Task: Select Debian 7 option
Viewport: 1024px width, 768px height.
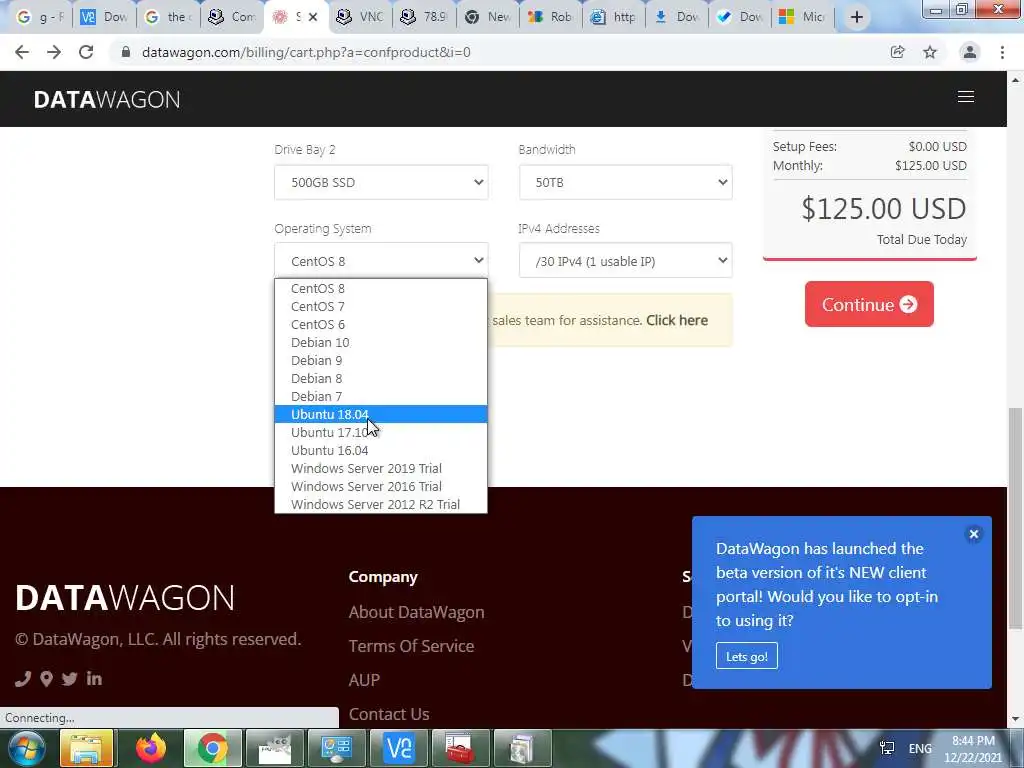Action: tap(381, 396)
